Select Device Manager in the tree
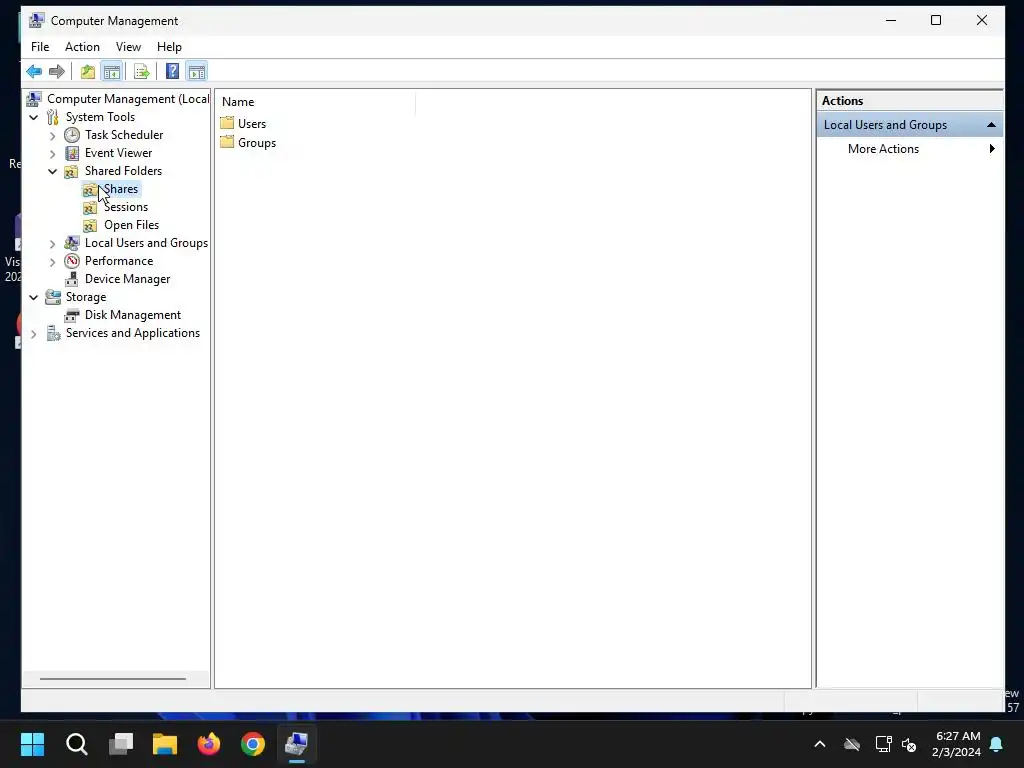 point(127,279)
